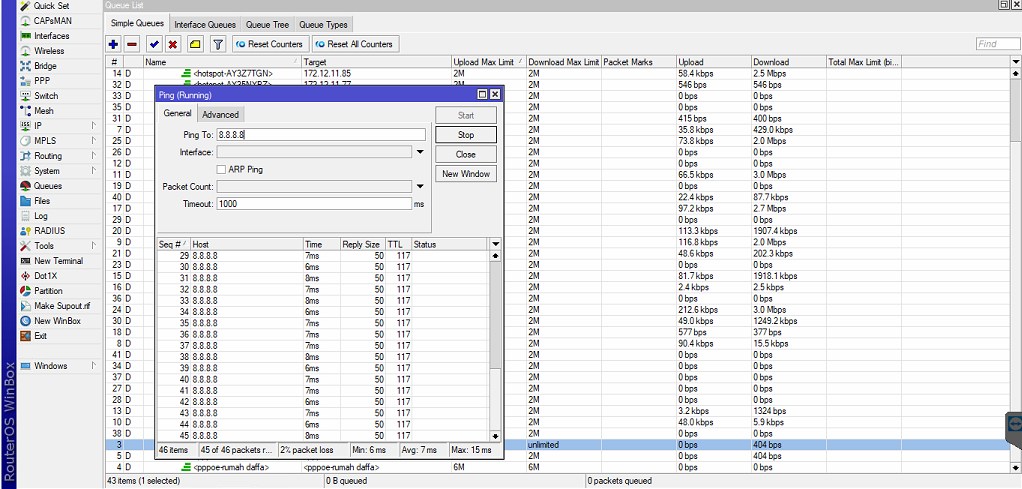This screenshot has width=1022, height=489.
Task: Click the blue plus Add queue icon
Action: tap(113, 44)
